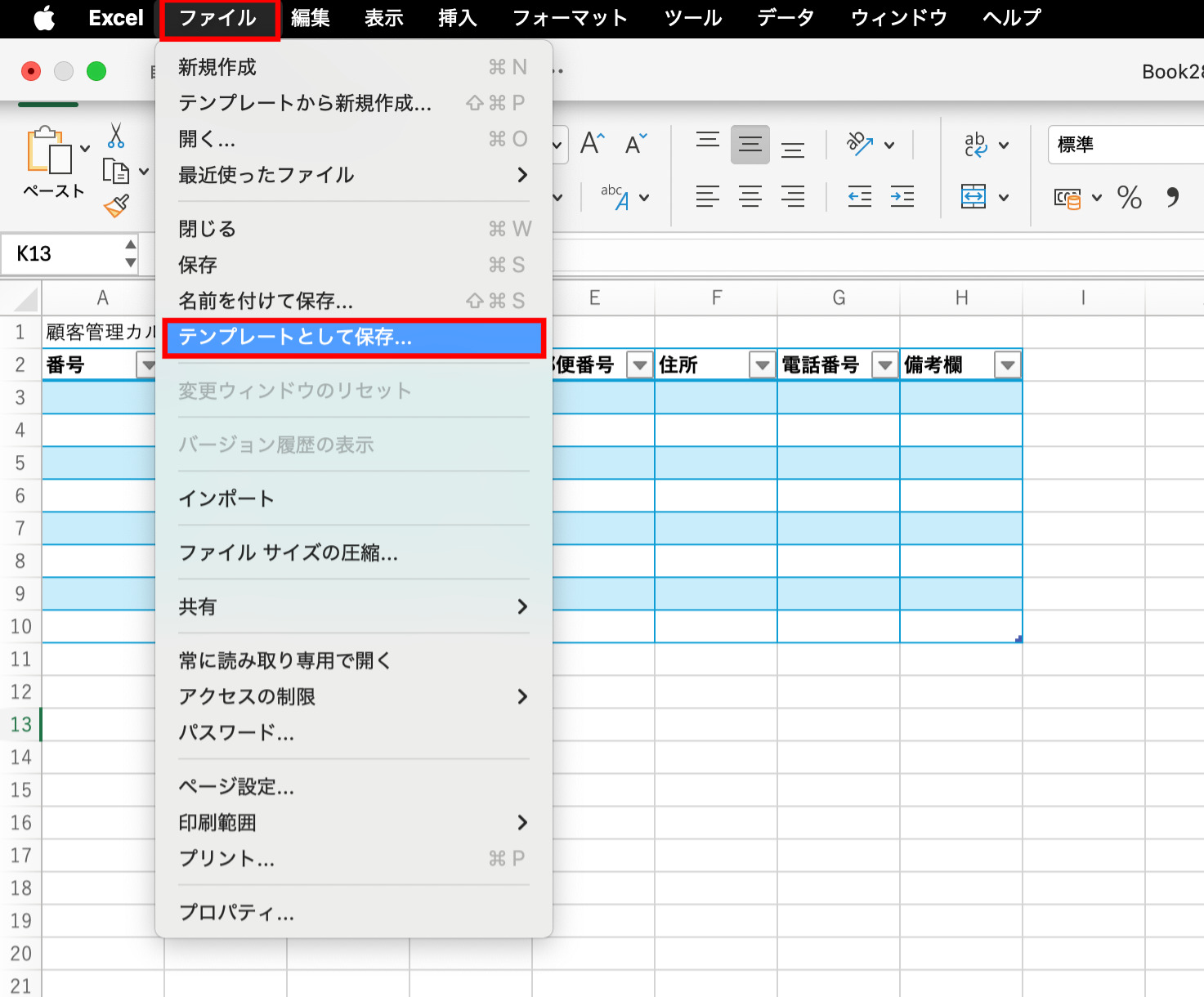Toggle the Middle Align button
Screen dimensions: 1204x997
coord(750,145)
